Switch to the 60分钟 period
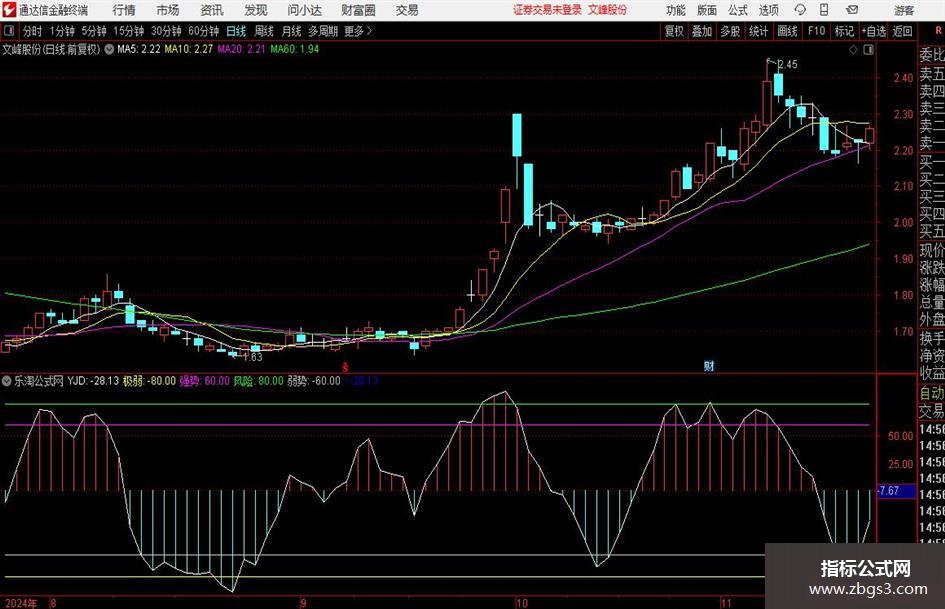Viewport: 945px width, 609px height. coord(203,31)
